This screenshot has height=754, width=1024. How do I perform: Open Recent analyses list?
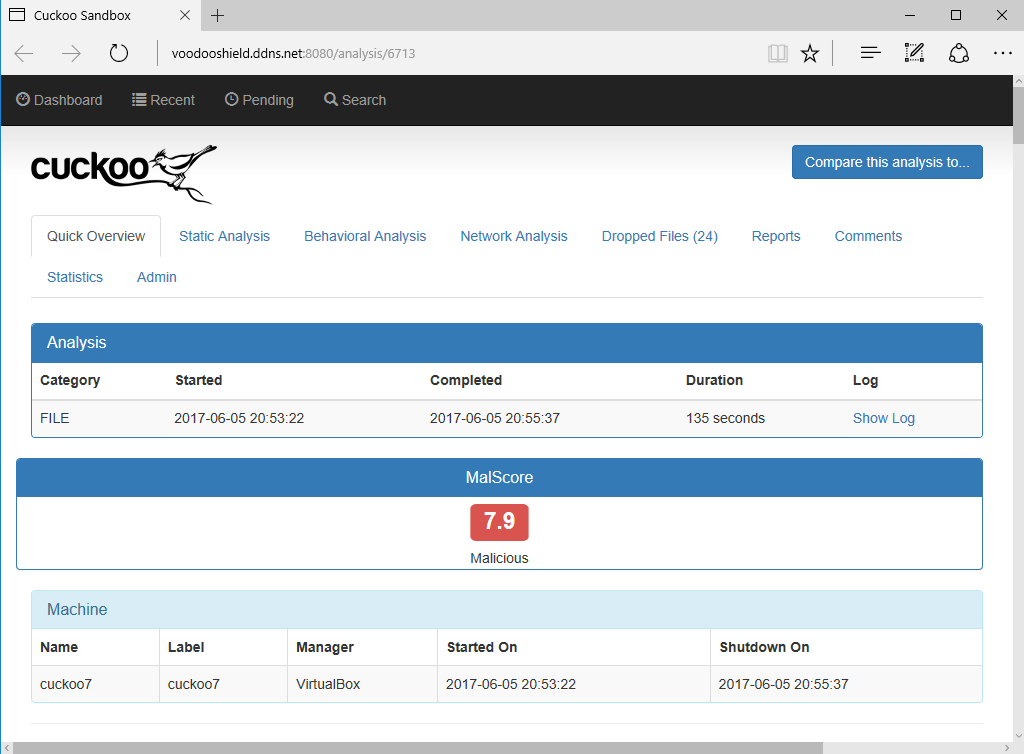(163, 100)
